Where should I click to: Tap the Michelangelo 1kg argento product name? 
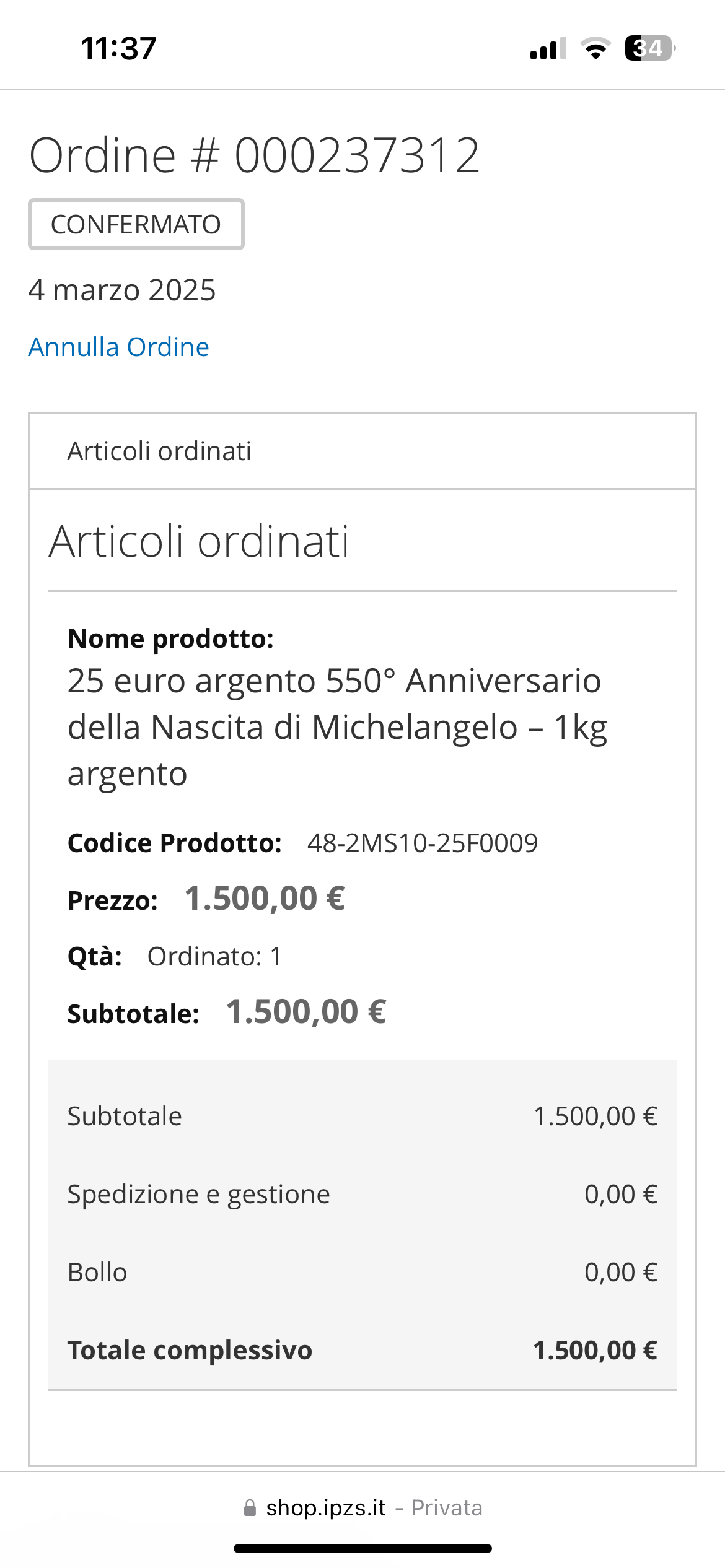[x=338, y=727]
